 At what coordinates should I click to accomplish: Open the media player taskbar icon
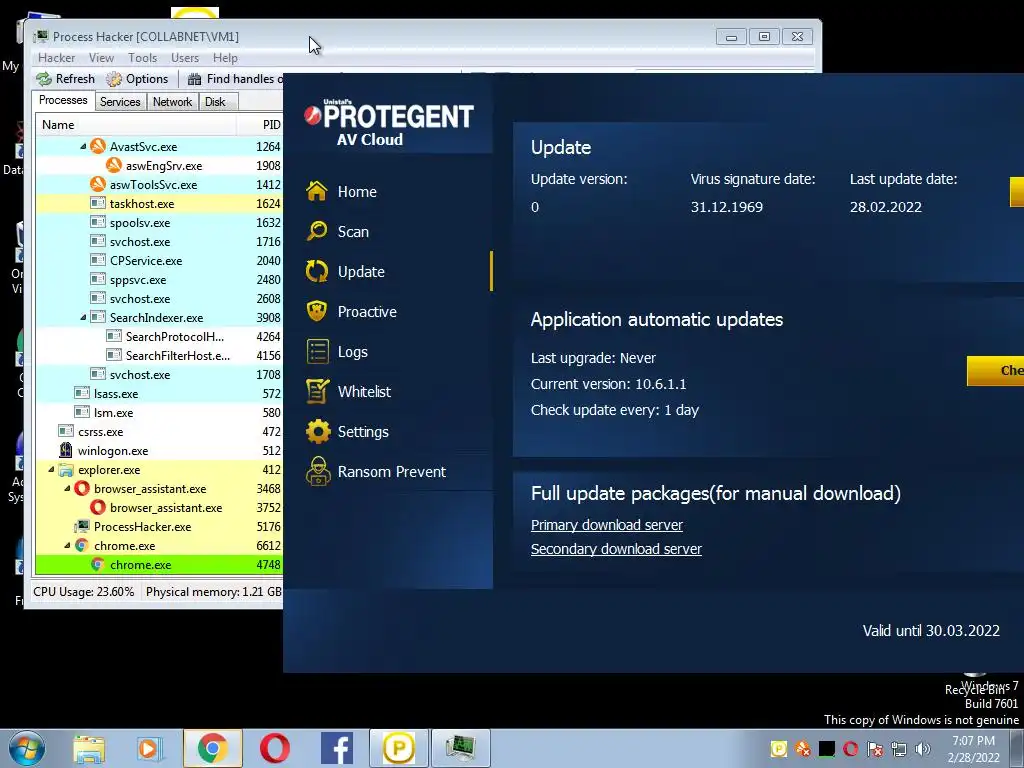pyautogui.click(x=150, y=748)
